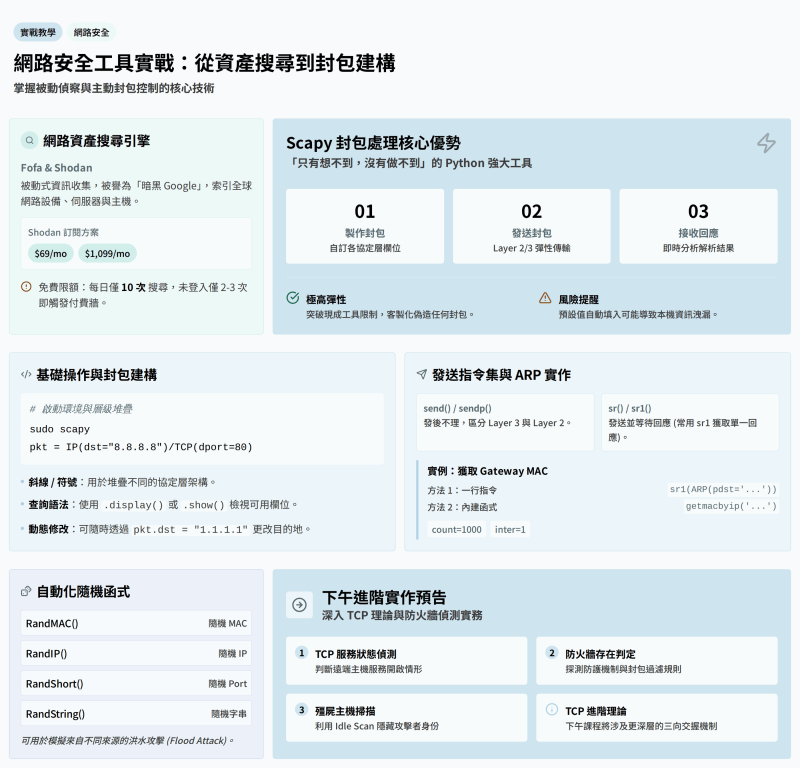Click the arrow circle icon beside 下午進階實作預告
Image resolution: width=800 pixels, height=768 pixels.
coord(299,605)
